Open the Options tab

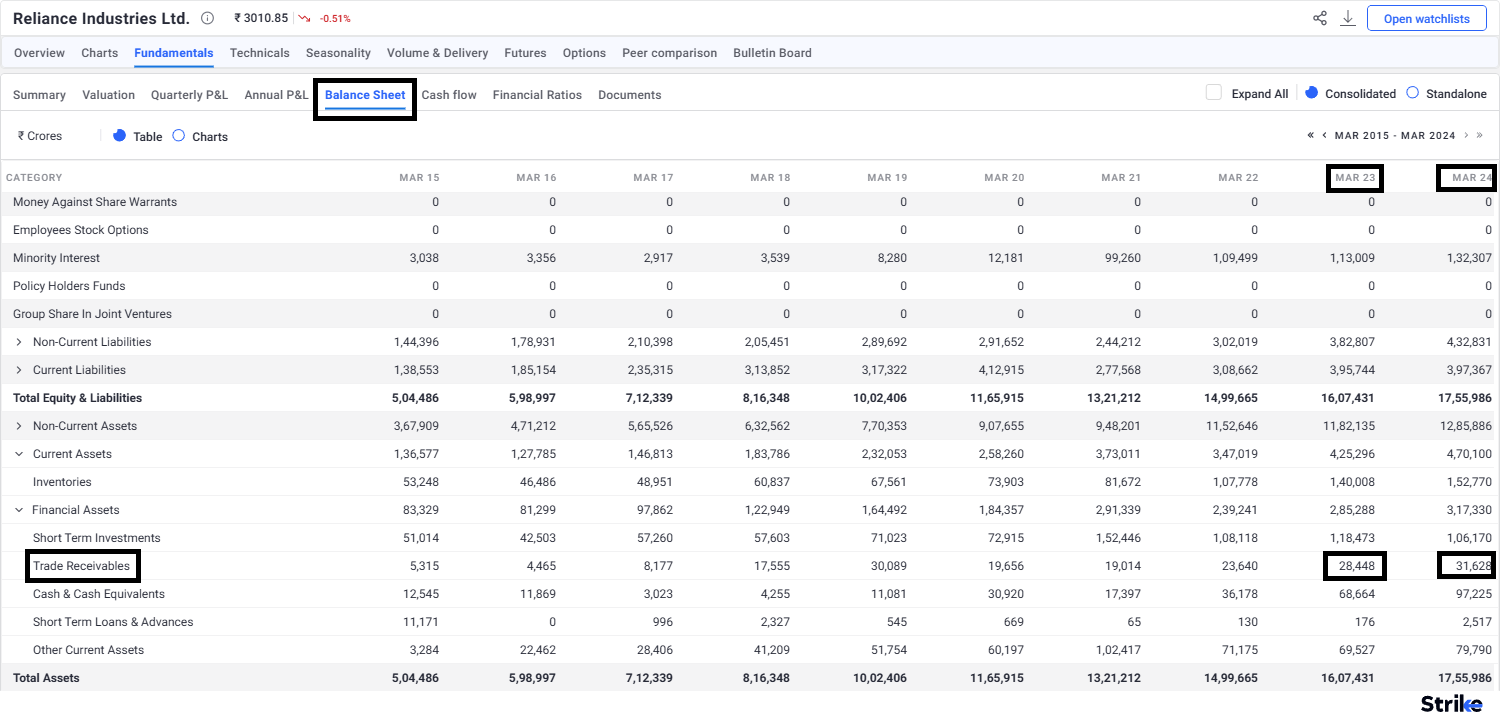pos(584,53)
